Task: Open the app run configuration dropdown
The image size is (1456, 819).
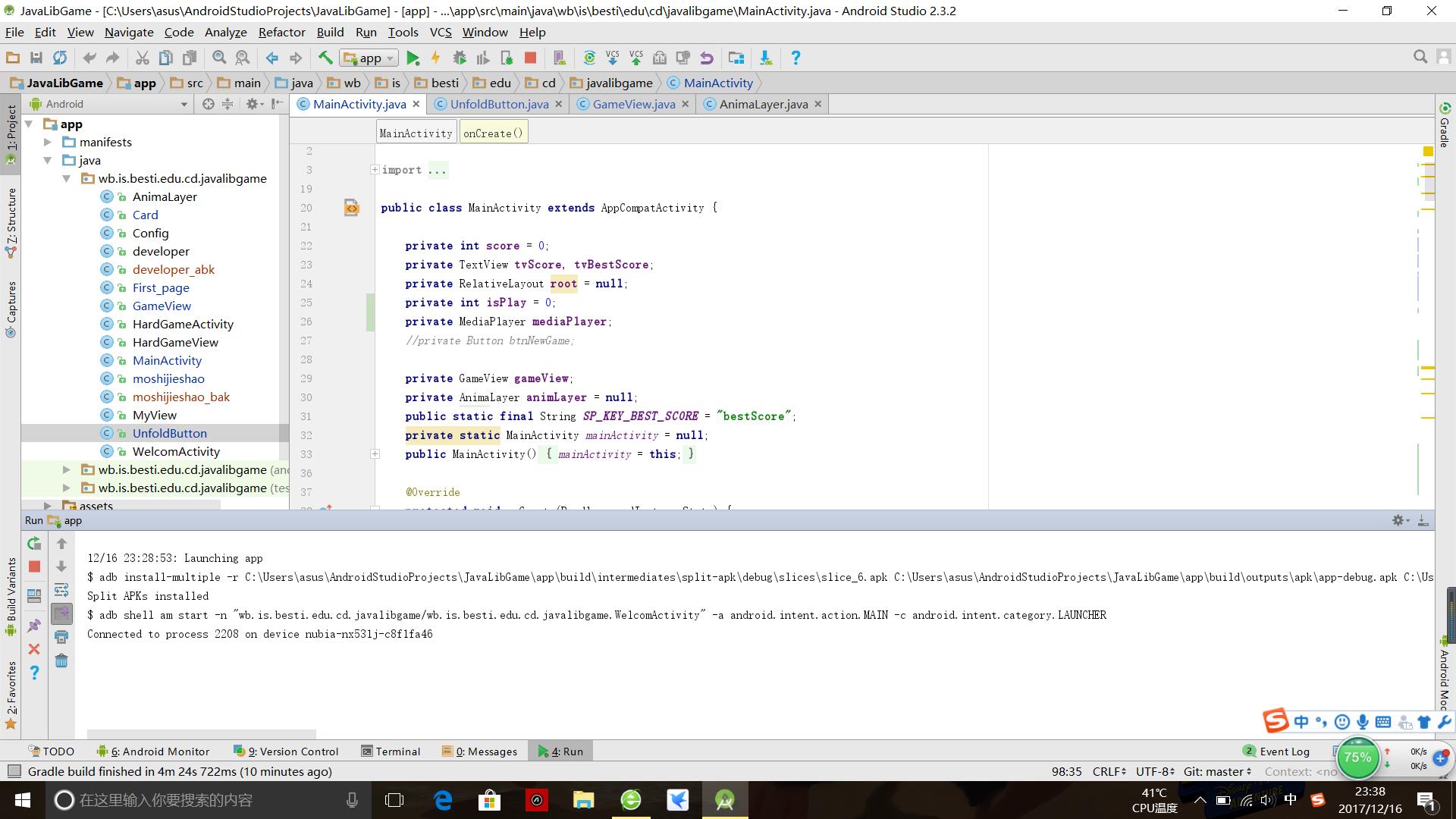Action: coord(369,58)
